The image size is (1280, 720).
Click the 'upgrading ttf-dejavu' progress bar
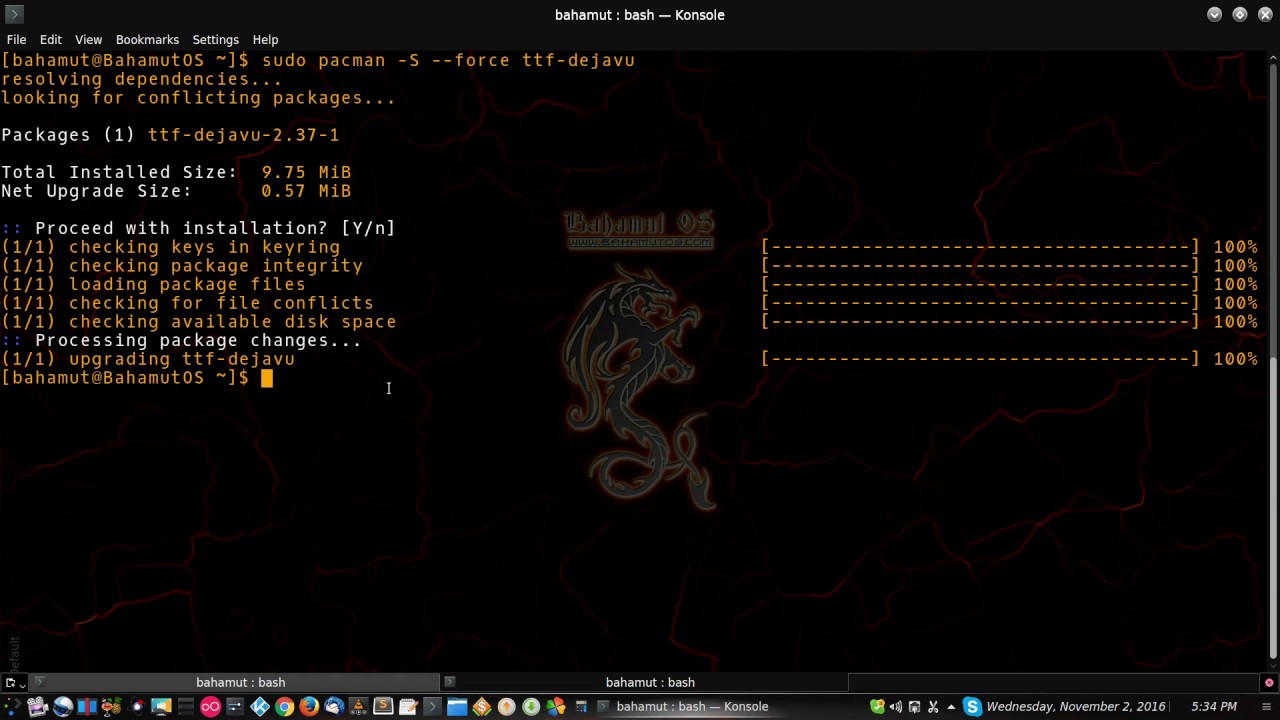click(980, 359)
